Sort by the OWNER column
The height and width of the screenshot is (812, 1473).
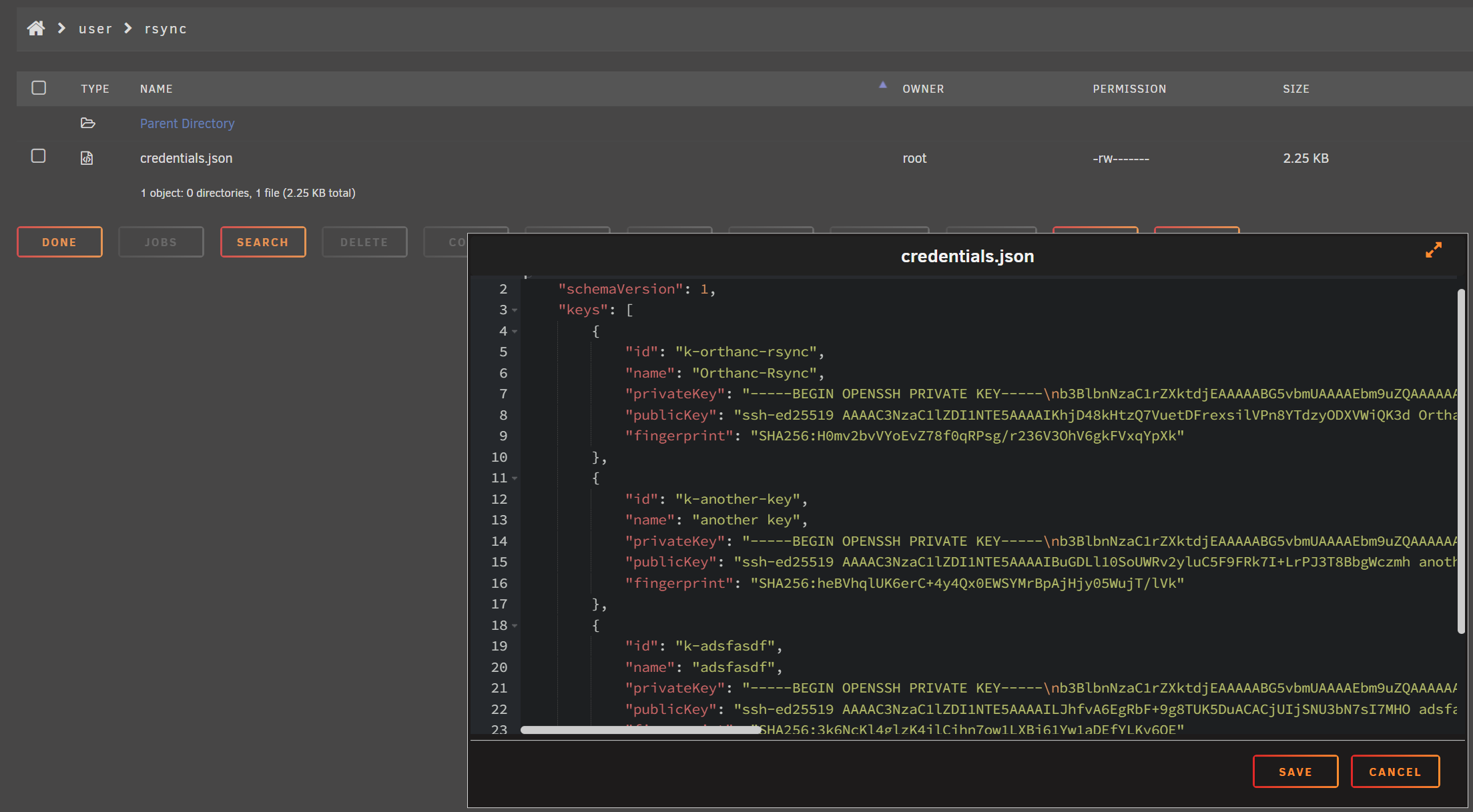(923, 89)
